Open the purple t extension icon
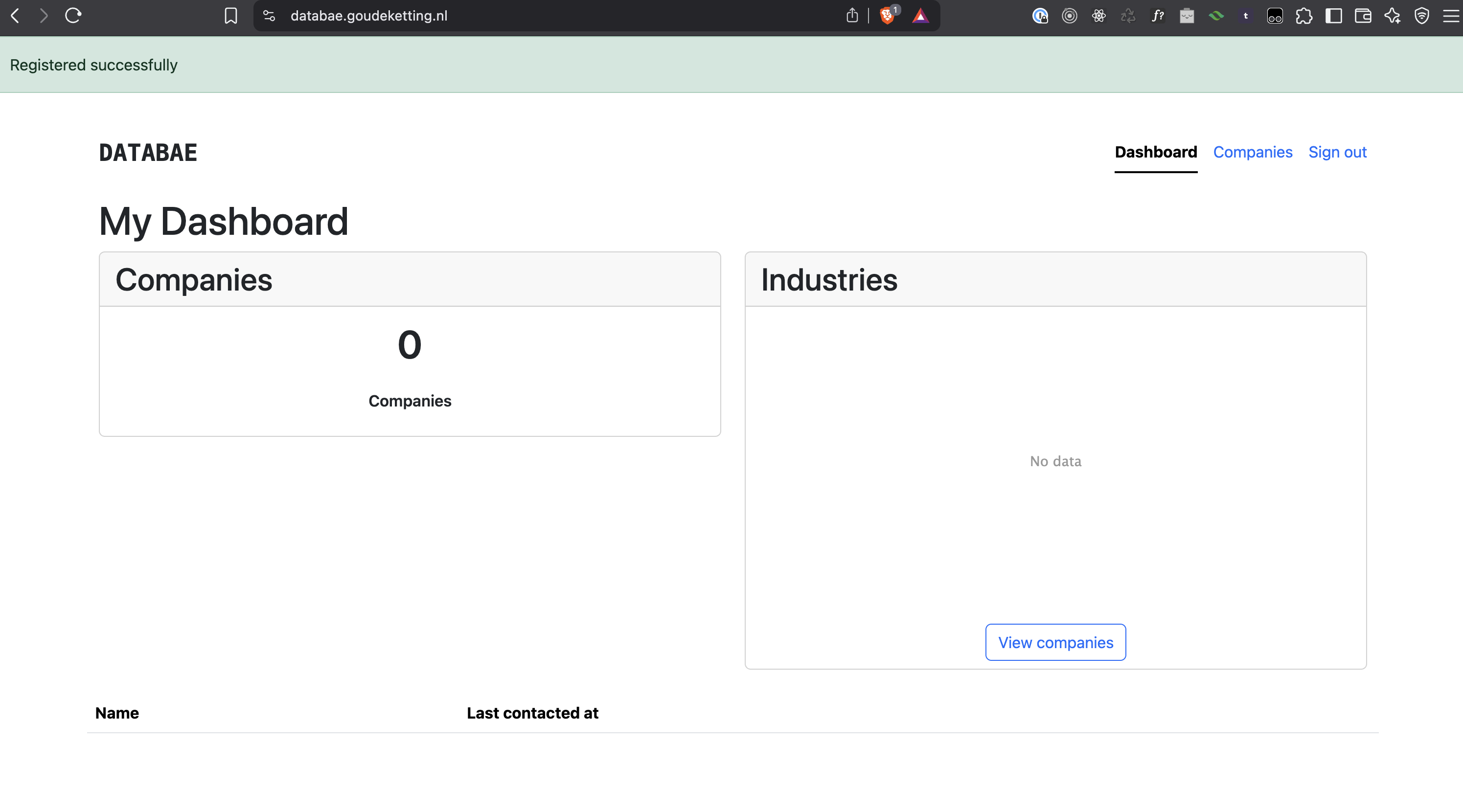Image resolution: width=1463 pixels, height=812 pixels. point(1245,15)
